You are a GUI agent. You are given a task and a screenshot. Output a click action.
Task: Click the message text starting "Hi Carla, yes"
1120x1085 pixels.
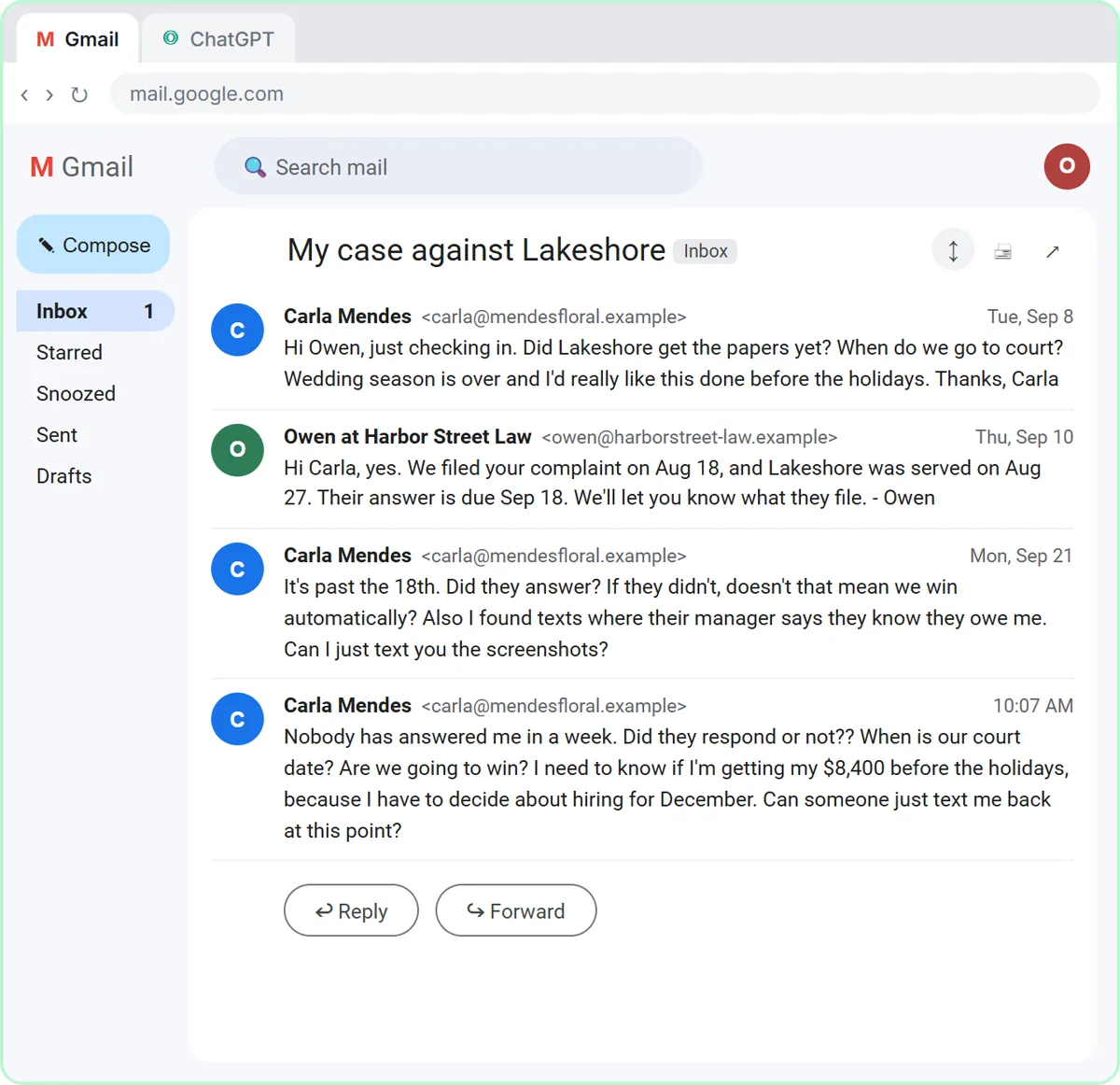point(663,483)
